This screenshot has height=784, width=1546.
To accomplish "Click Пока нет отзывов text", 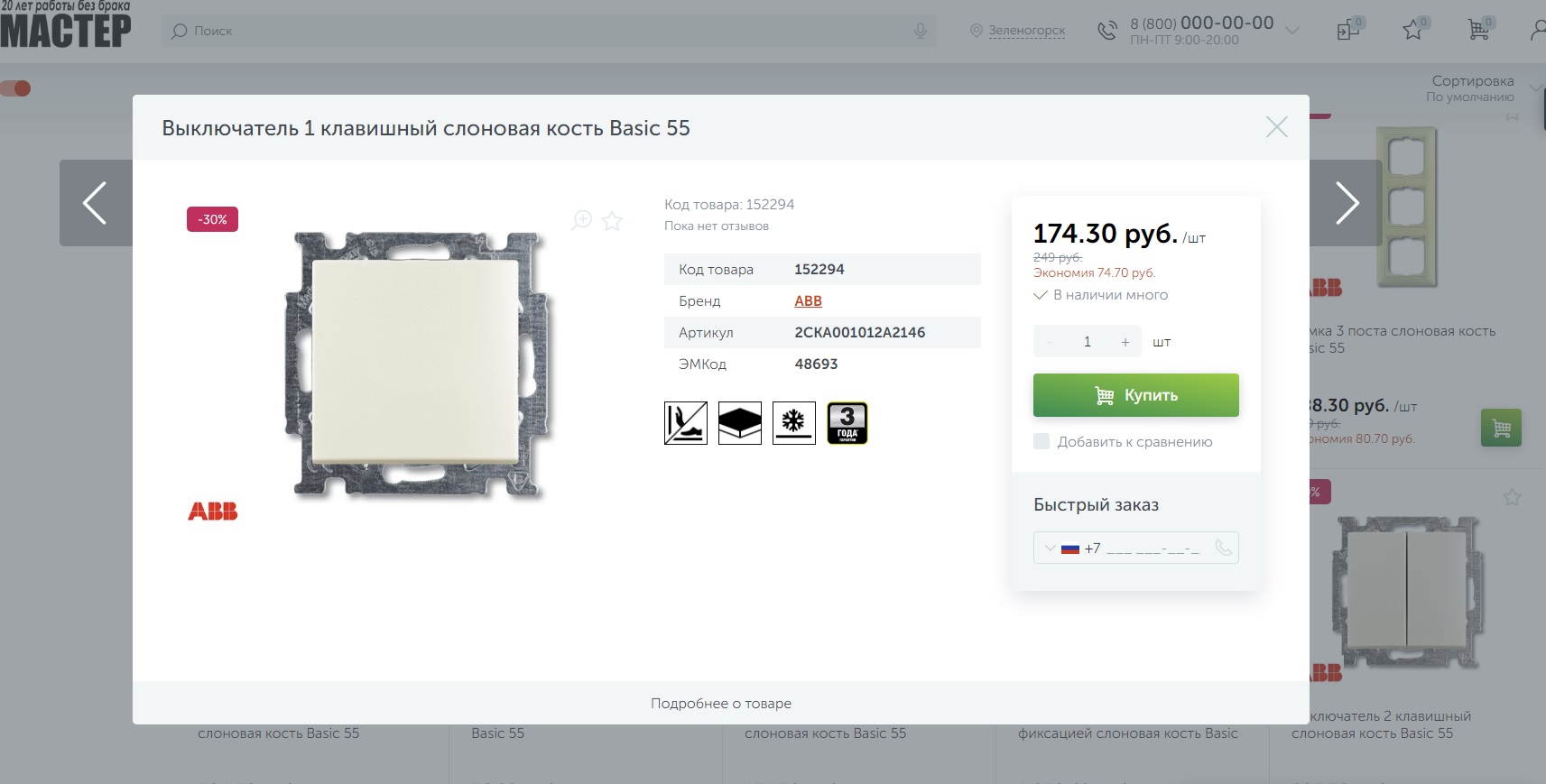I will [x=717, y=226].
